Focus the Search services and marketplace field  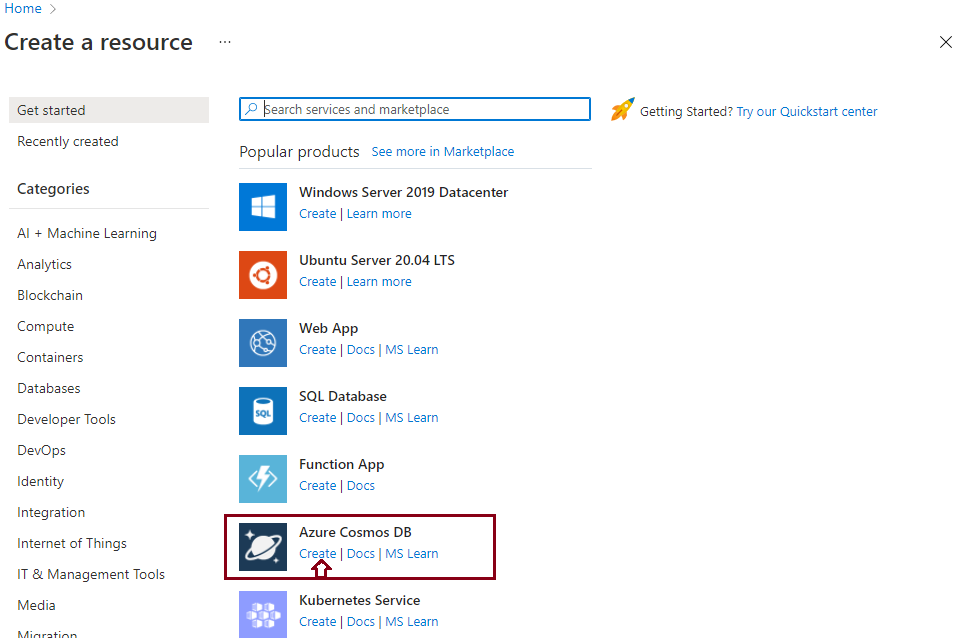[x=414, y=109]
